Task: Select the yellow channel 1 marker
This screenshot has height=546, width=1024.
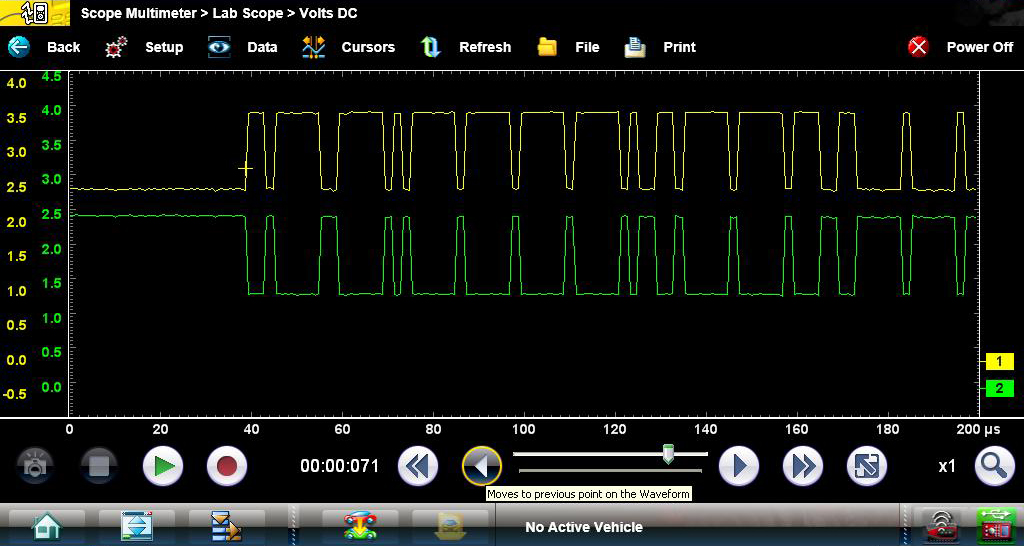Action: (x=998, y=362)
